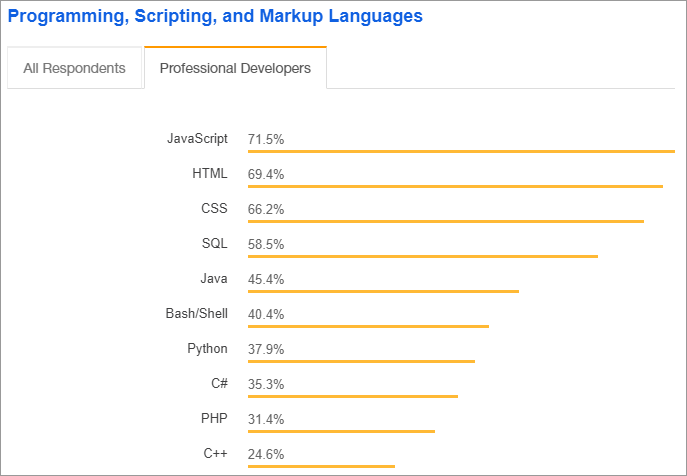Click the PHP language label

215,419
